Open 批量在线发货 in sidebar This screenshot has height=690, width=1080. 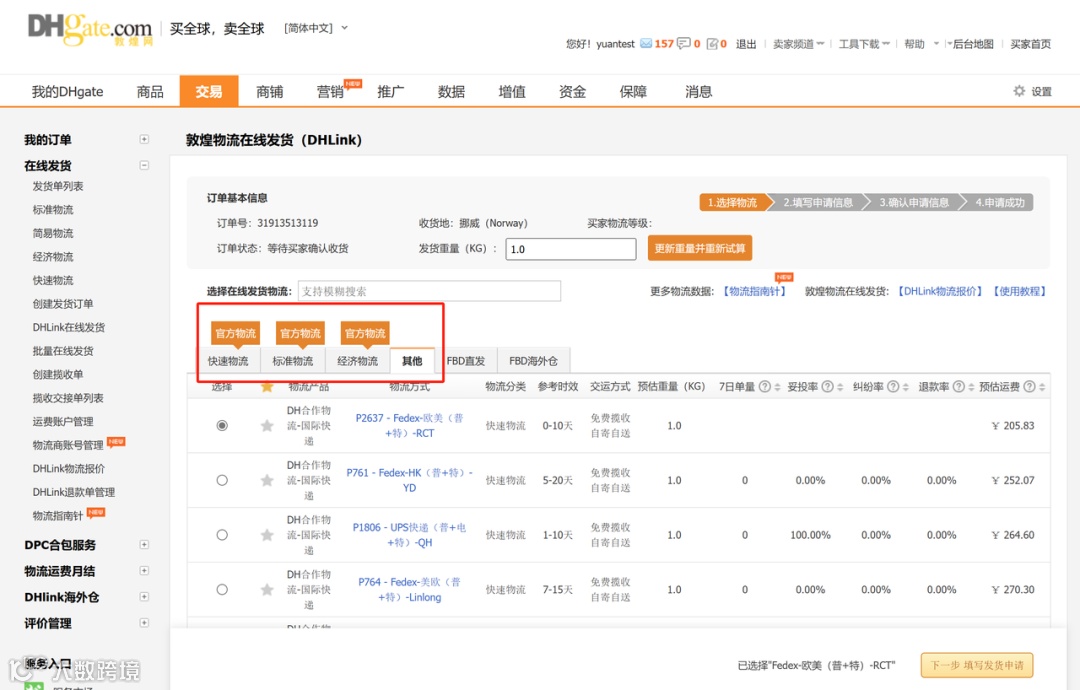tap(63, 351)
